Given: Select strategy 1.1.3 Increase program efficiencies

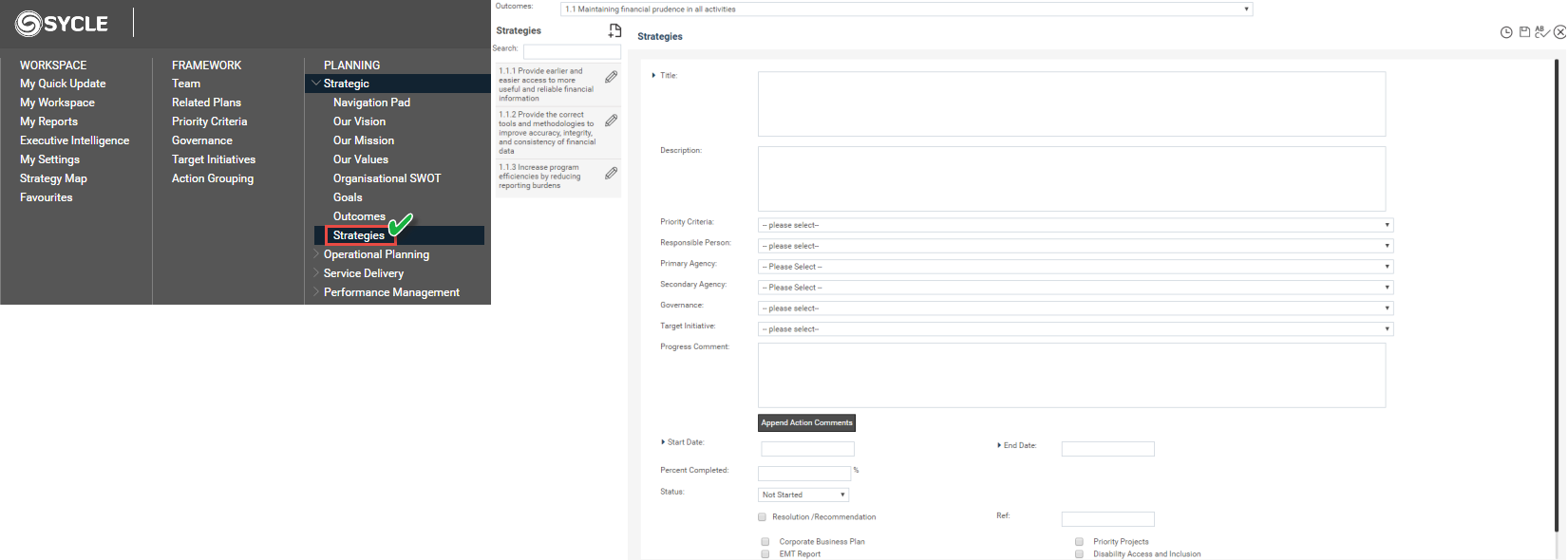Looking at the screenshot, I should pyautogui.click(x=539, y=177).
